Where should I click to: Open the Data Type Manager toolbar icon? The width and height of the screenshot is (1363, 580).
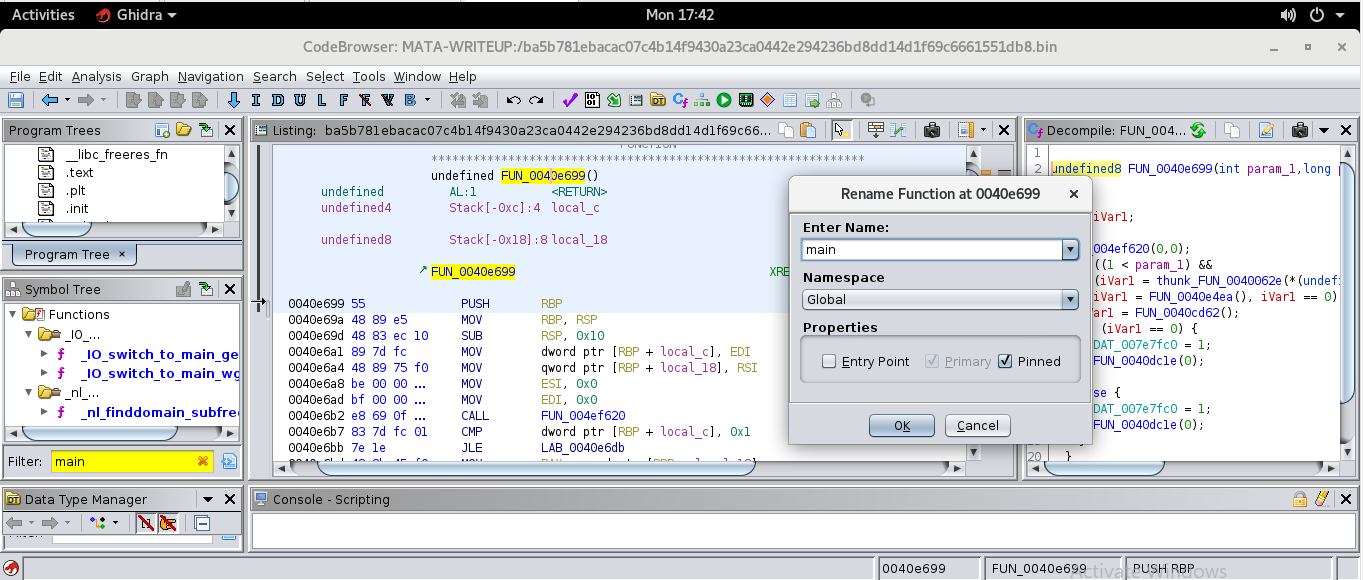(658, 100)
